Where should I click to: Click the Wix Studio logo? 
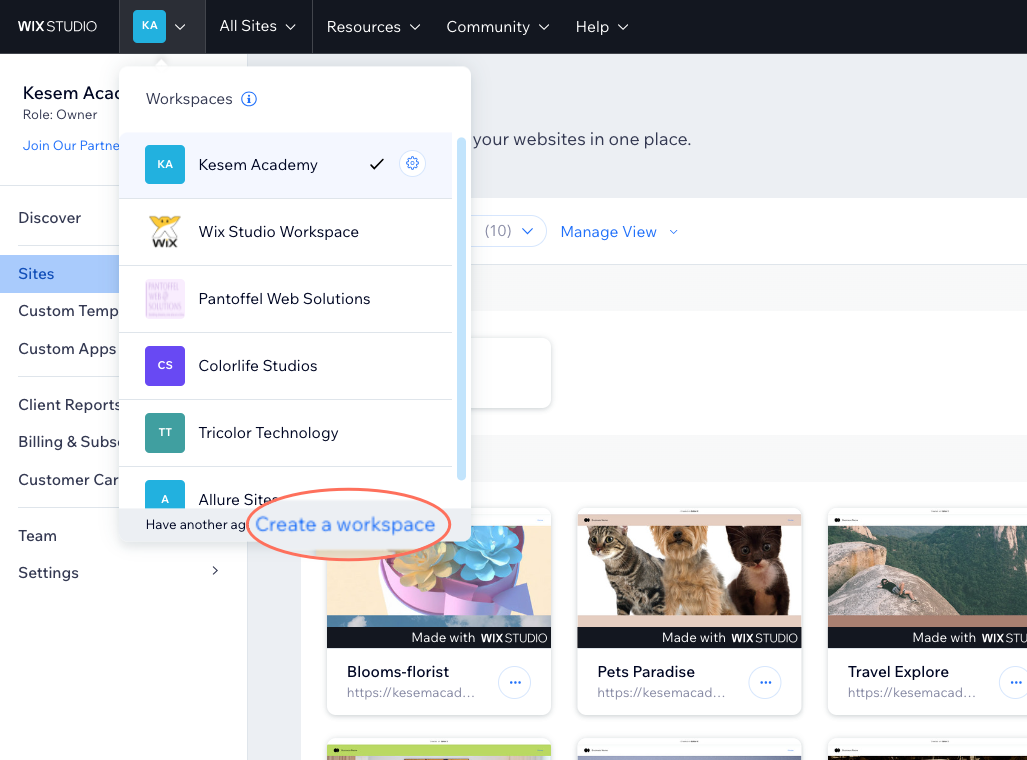coord(57,26)
